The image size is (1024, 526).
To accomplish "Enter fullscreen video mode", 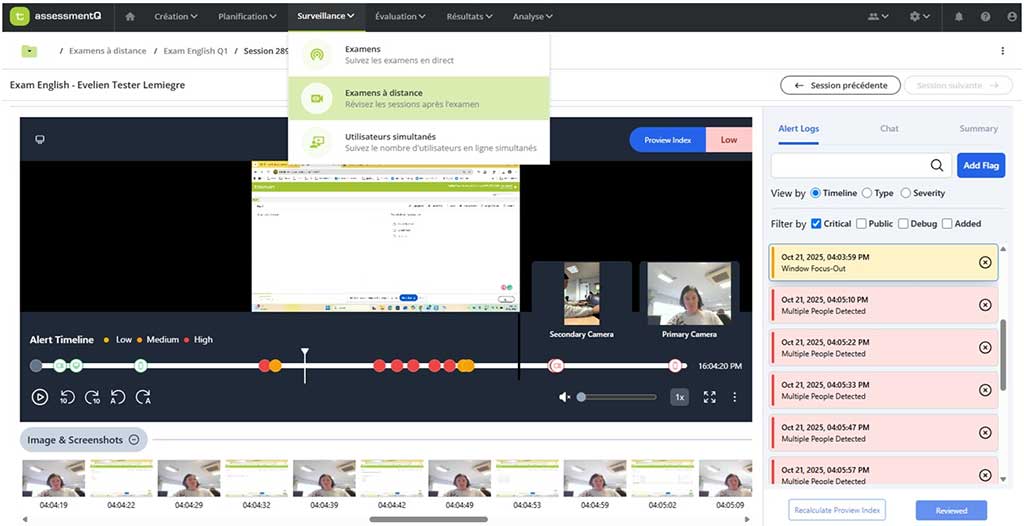I will point(710,397).
